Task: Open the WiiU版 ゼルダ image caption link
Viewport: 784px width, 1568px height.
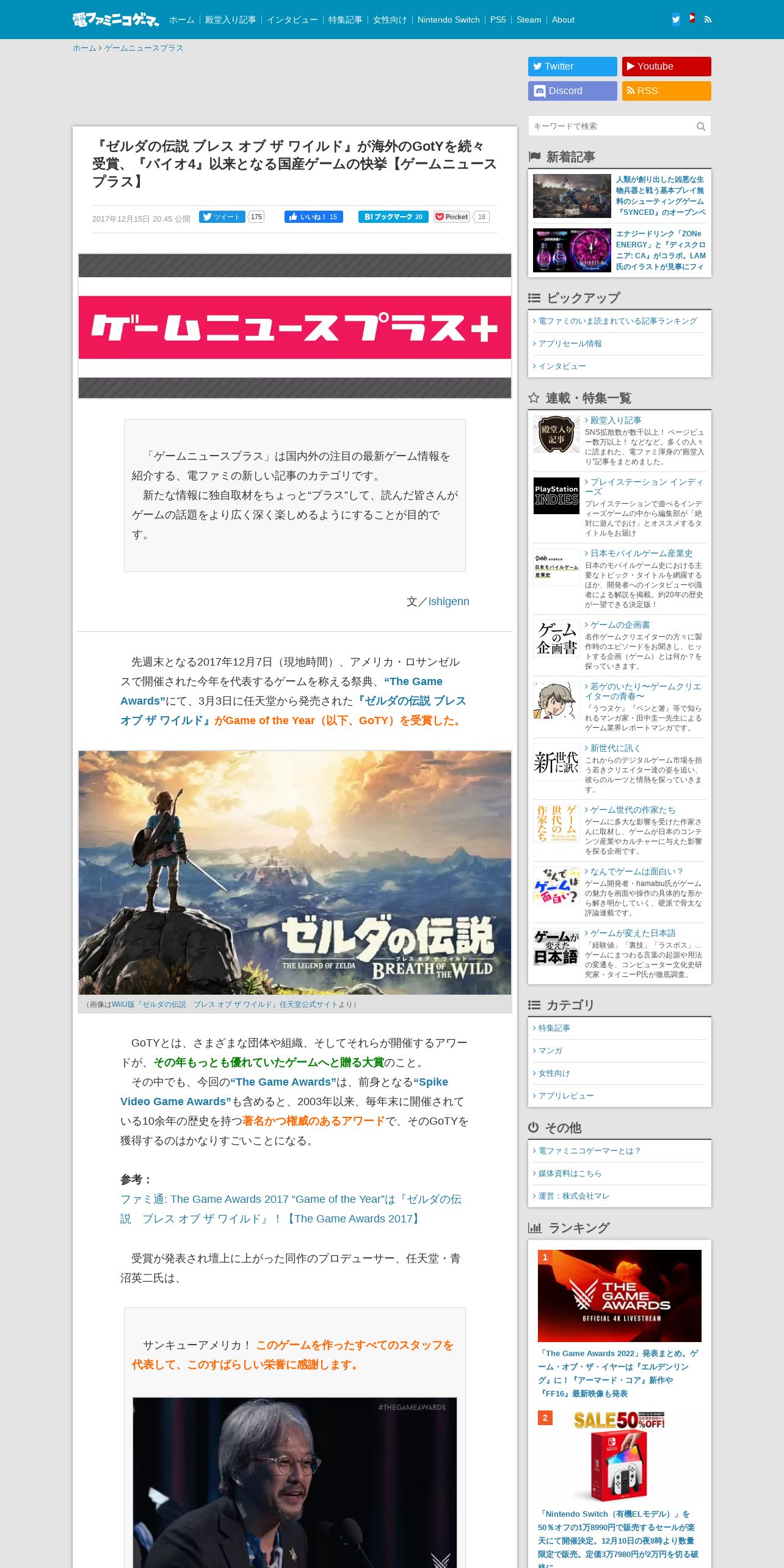Action: [224, 1004]
